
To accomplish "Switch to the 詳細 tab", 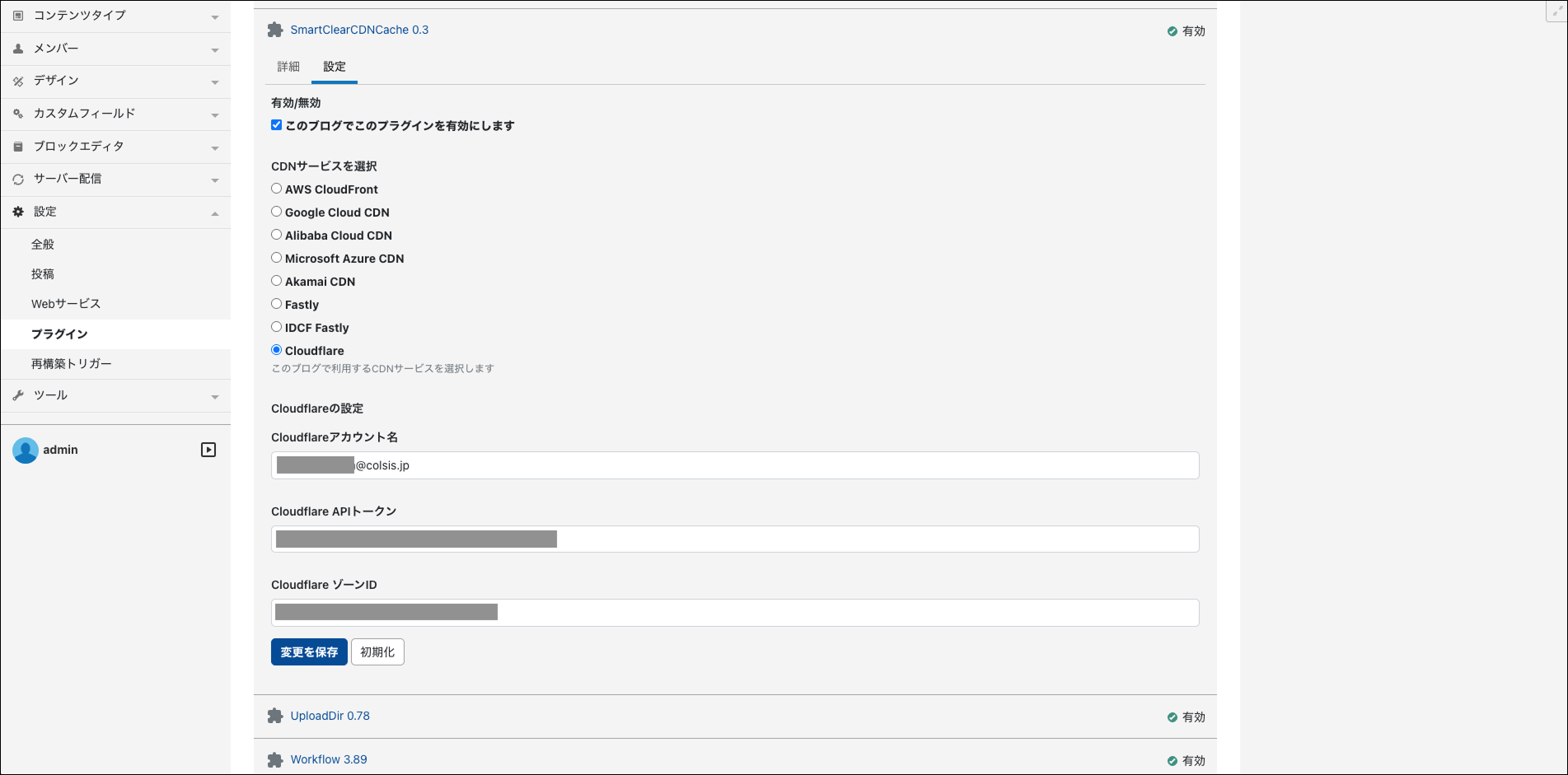I will 288,67.
